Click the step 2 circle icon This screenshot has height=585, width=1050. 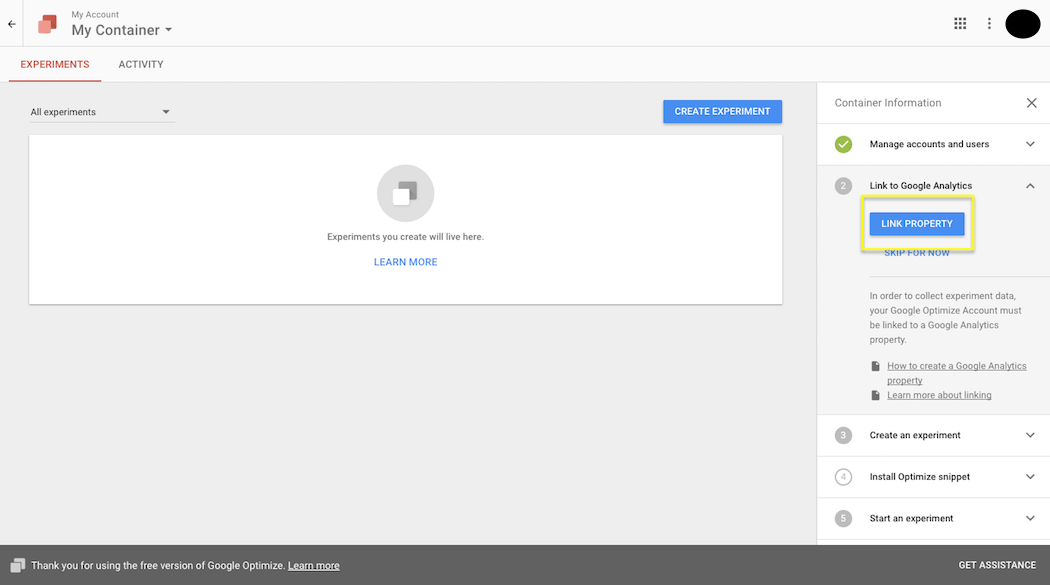[x=843, y=185]
